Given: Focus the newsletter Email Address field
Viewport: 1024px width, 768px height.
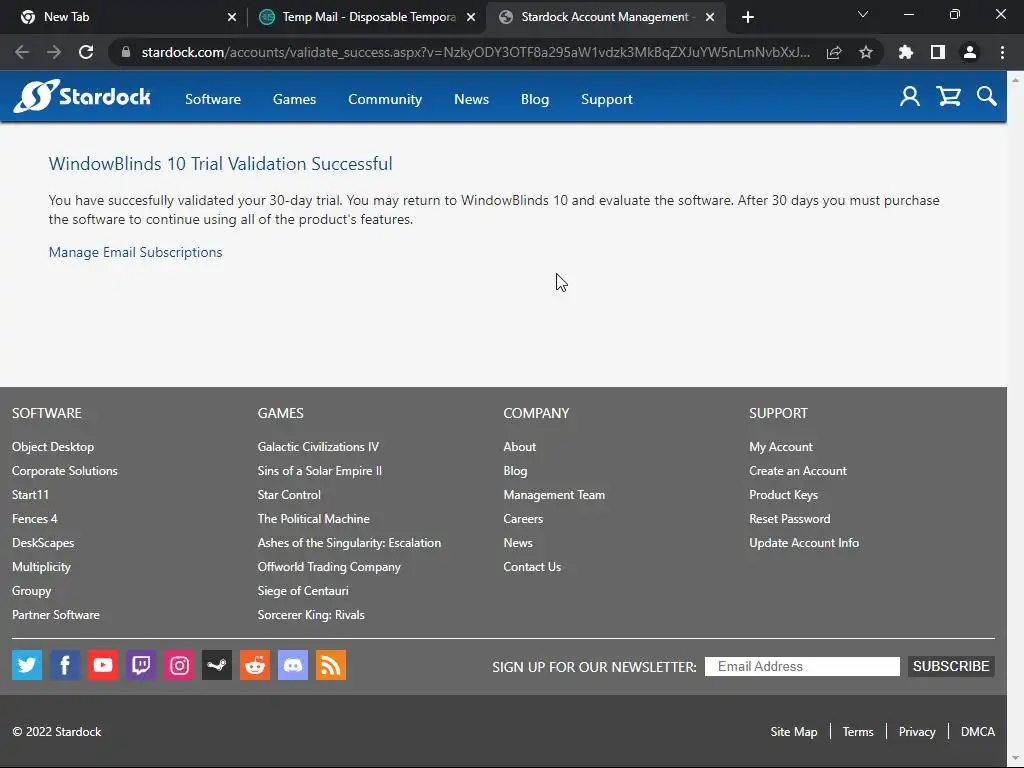Looking at the screenshot, I should click(802, 666).
